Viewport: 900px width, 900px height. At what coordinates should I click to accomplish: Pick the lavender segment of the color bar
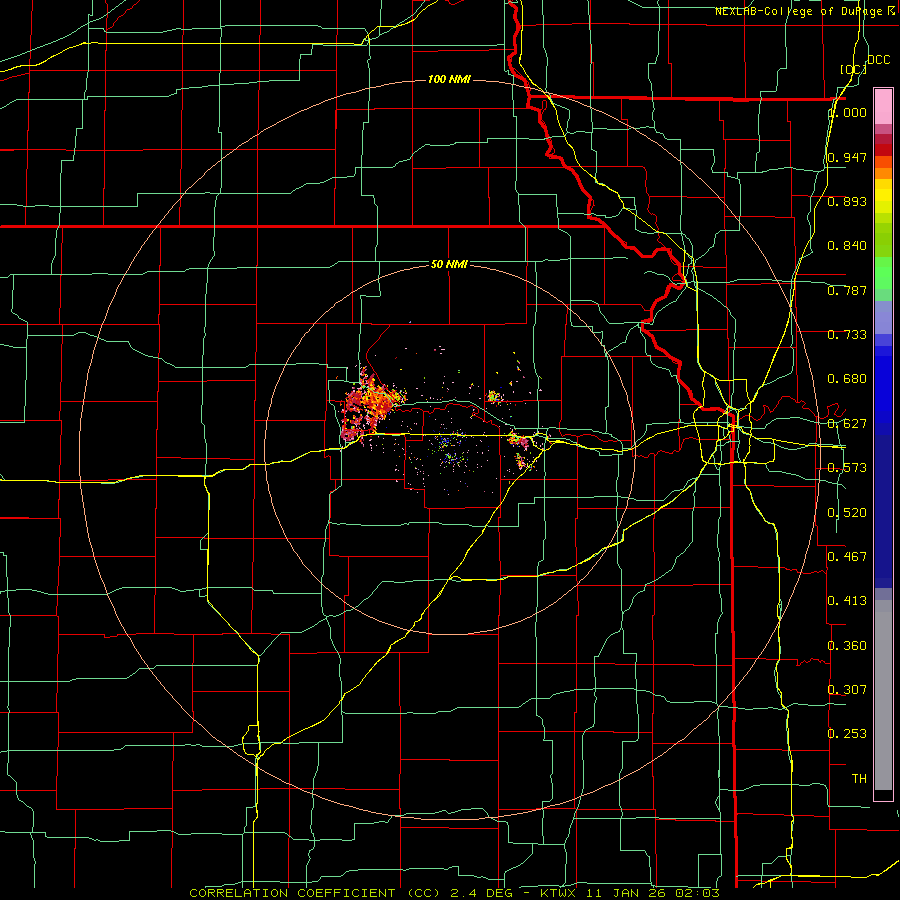point(883,317)
